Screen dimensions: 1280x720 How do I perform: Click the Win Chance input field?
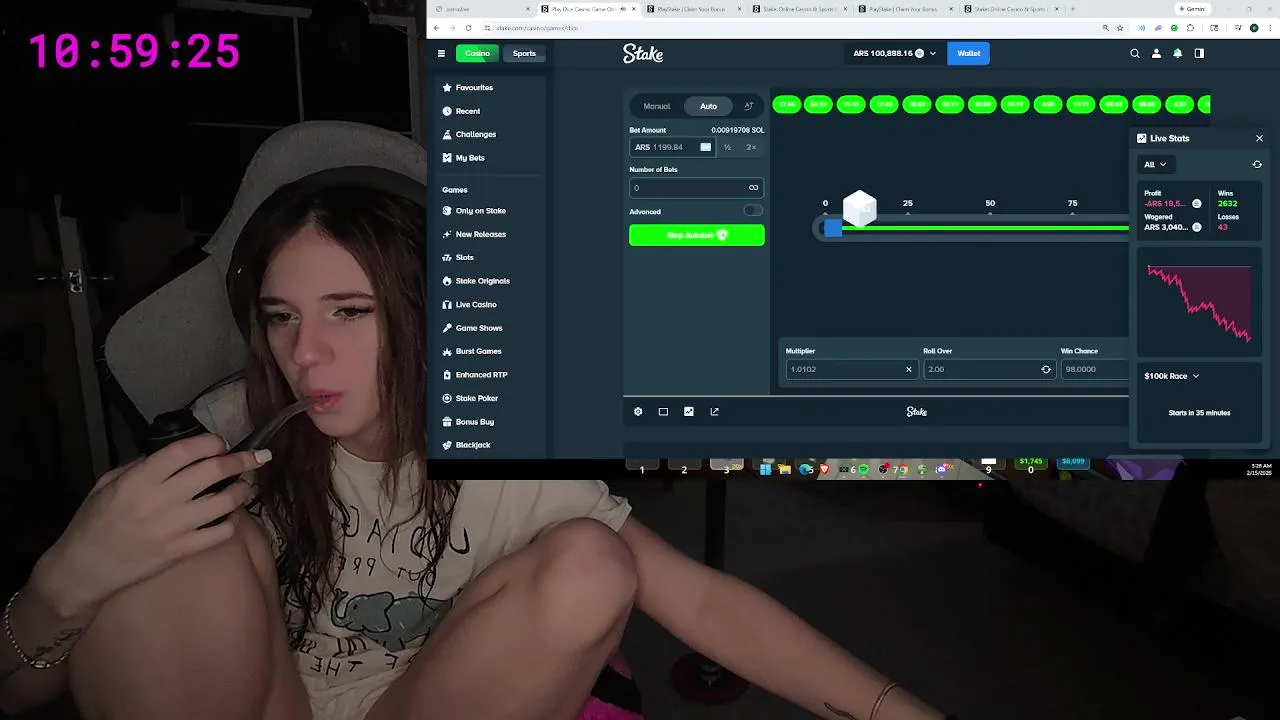click(1095, 369)
